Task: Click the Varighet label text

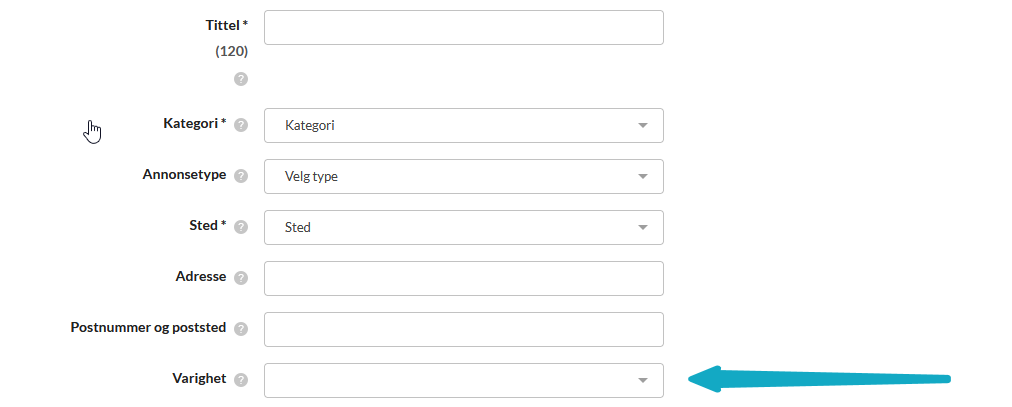Action: [199, 379]
